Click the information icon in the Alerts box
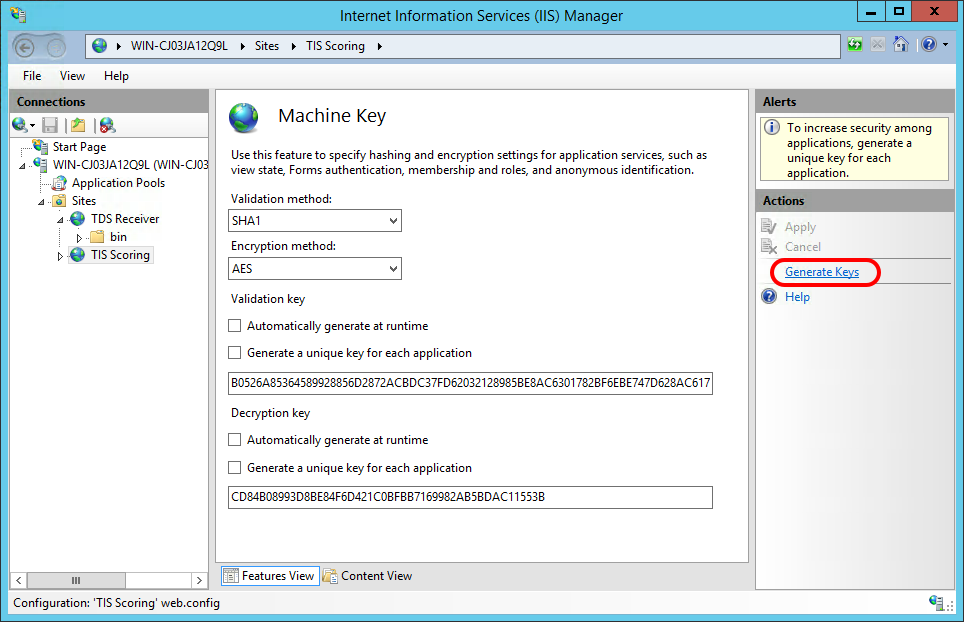Viewport: 964px width, 622px height. click(772, 128)
